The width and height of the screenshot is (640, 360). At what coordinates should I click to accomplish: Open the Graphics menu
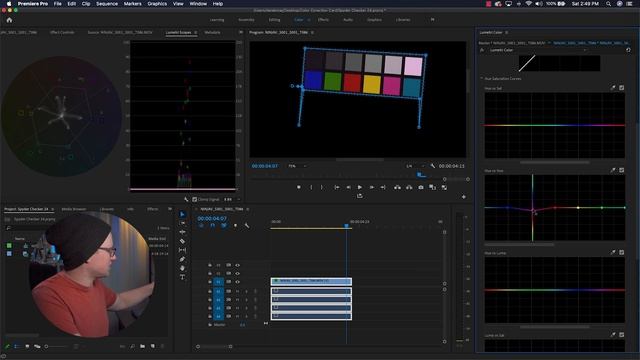(157, 4)
